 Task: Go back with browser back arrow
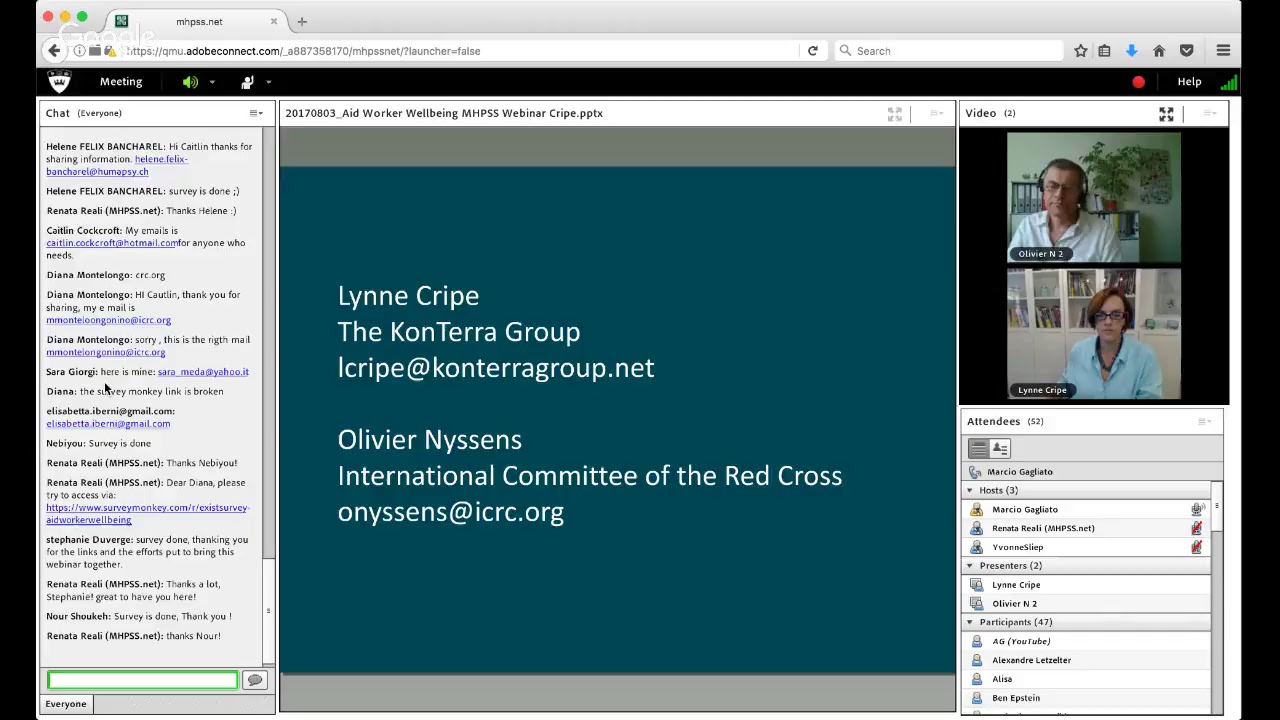pyautogui.click(x=54, y=51)
